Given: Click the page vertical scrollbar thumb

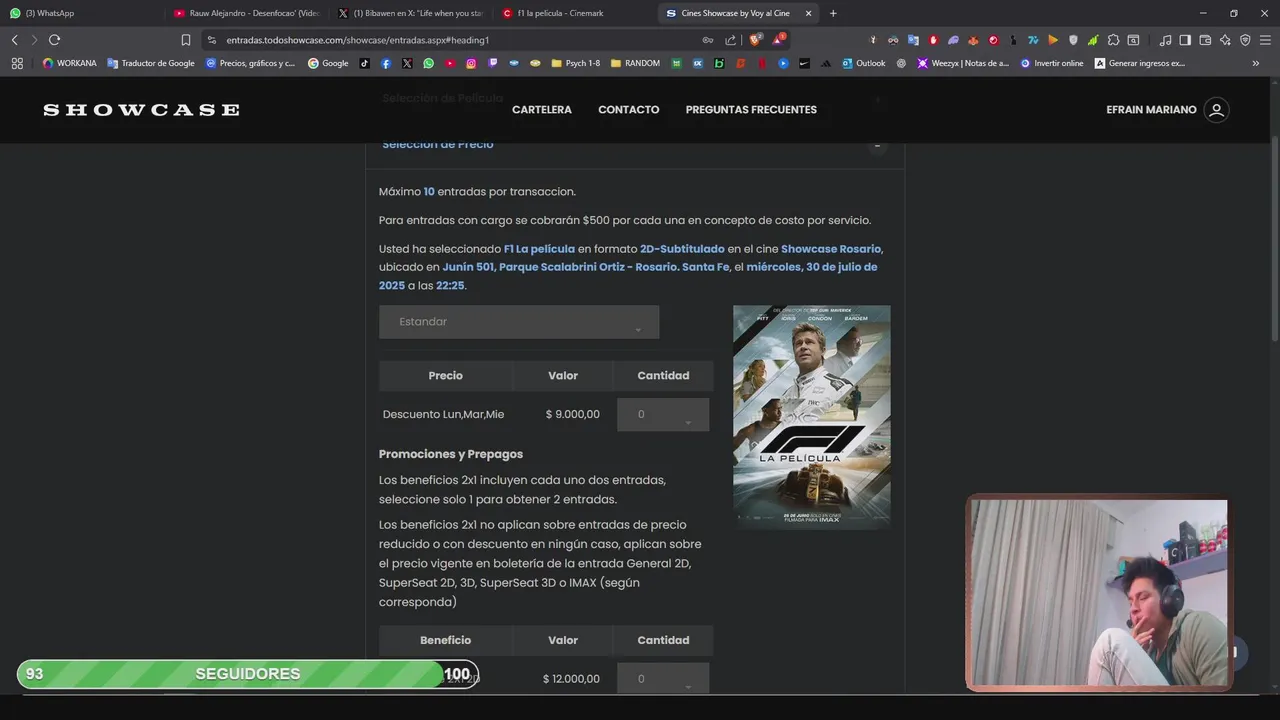Looking at the screenshot, I should coord(1274,240).
